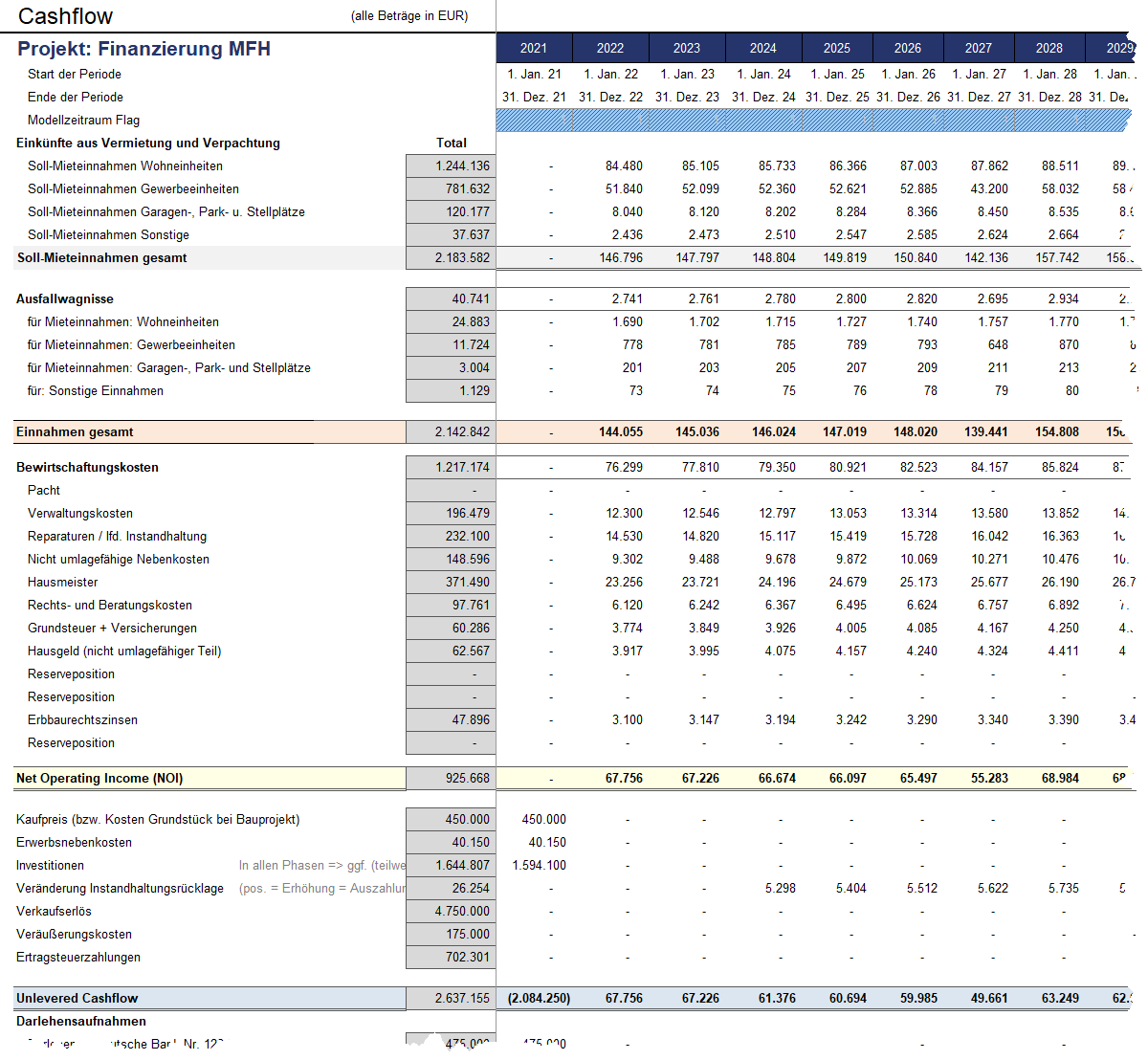Click the 'Pacht' row label
The width and height of the screenshot is (1148, 1060).
coord(44,490)
